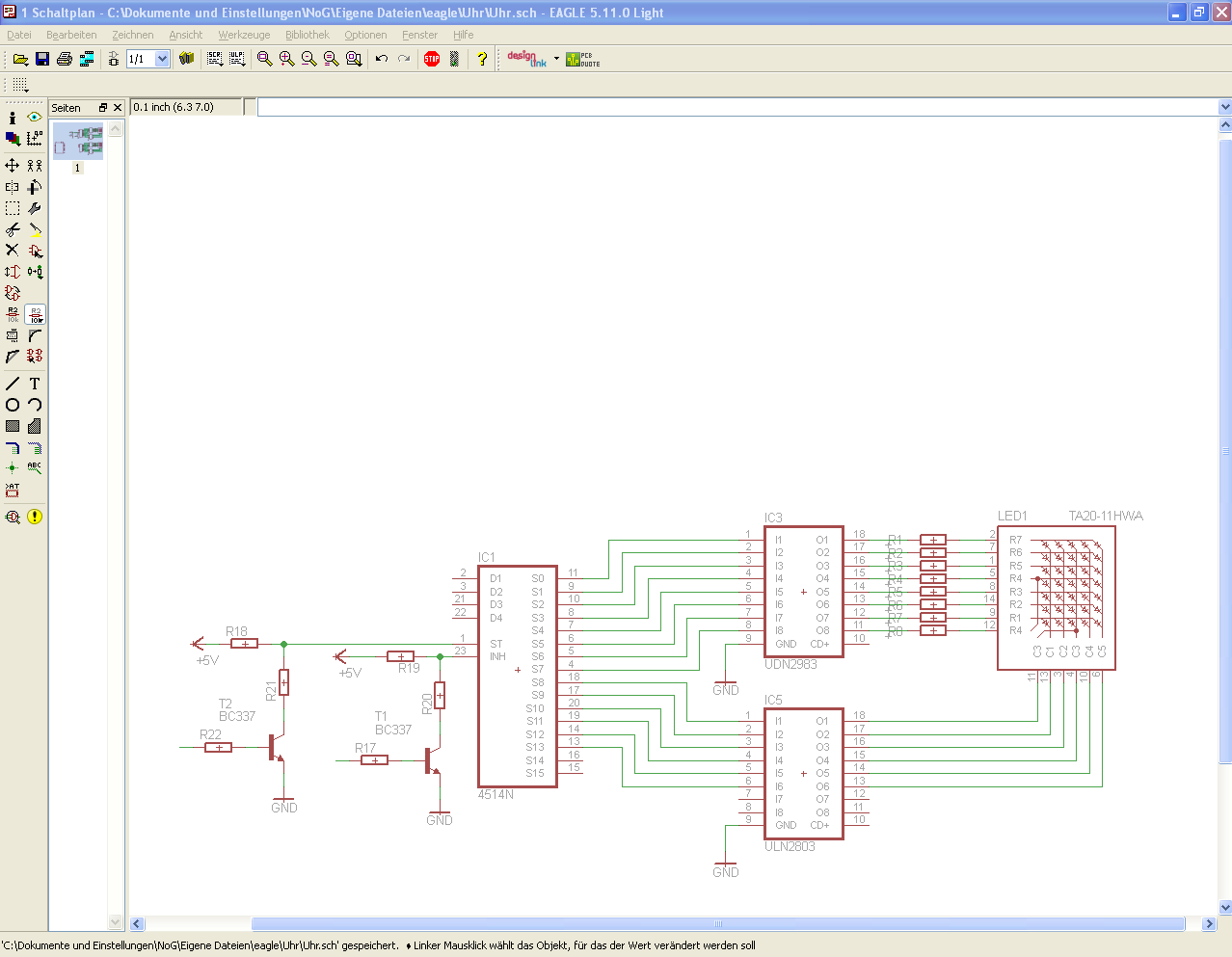Select the Arc tool
This screenshot has width=1232, height=957.
pyautogui.click(x=35, y=405)
